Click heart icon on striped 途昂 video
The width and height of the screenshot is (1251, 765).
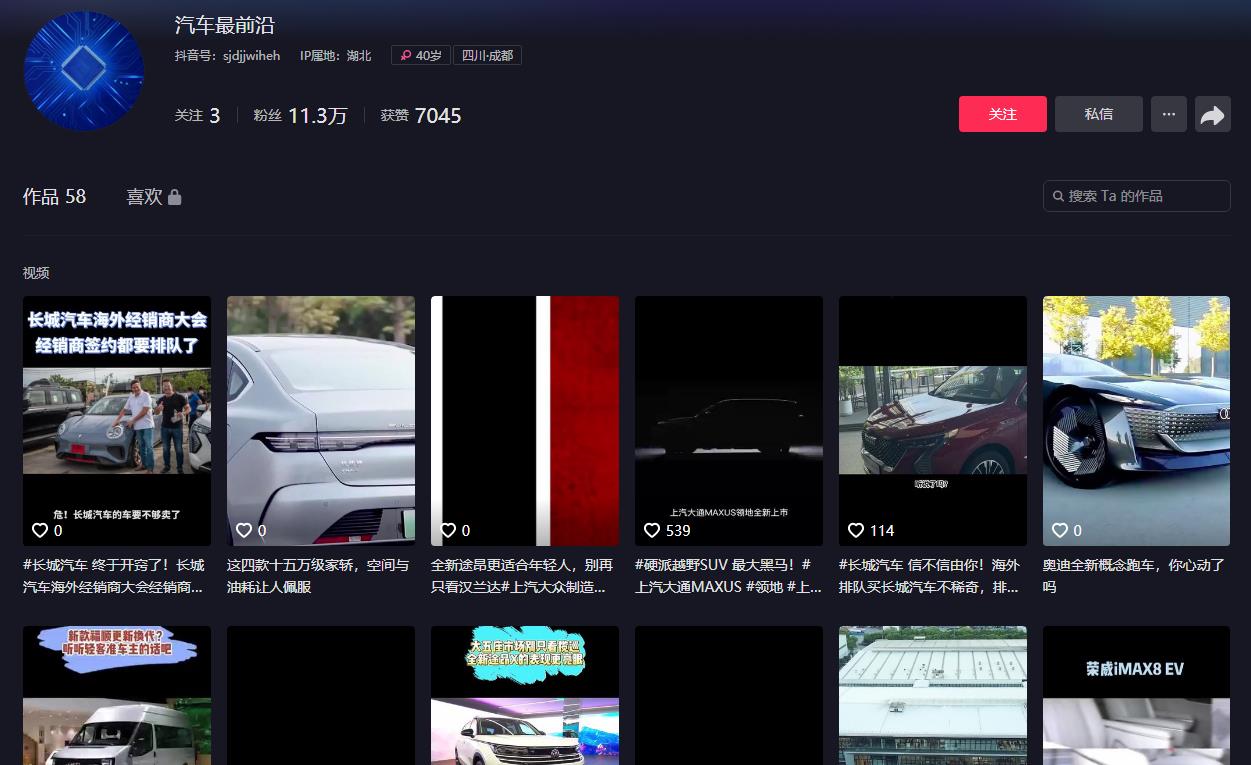tap(448, 530)
